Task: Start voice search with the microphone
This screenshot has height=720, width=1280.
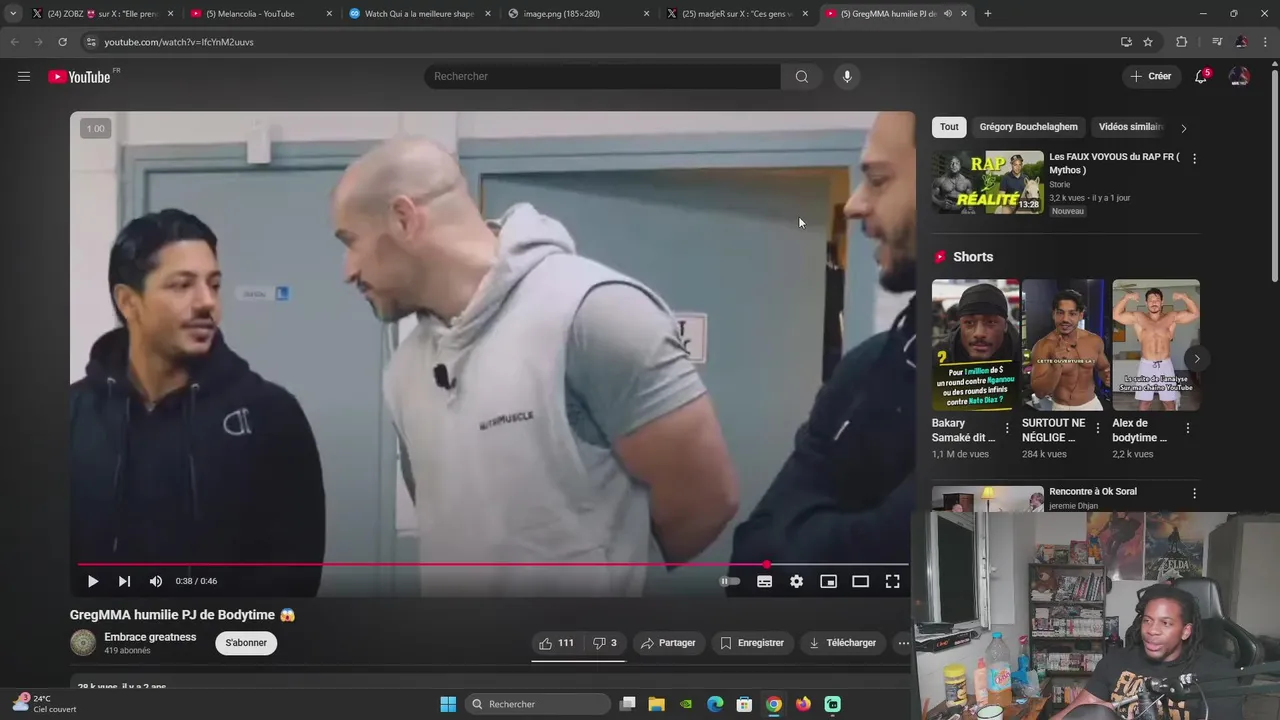Action: 847,76
